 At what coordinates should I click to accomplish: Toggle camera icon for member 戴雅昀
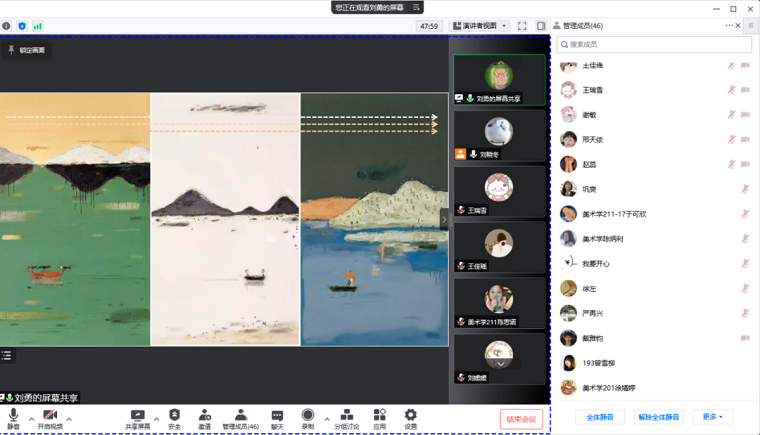tap(745, 338)
